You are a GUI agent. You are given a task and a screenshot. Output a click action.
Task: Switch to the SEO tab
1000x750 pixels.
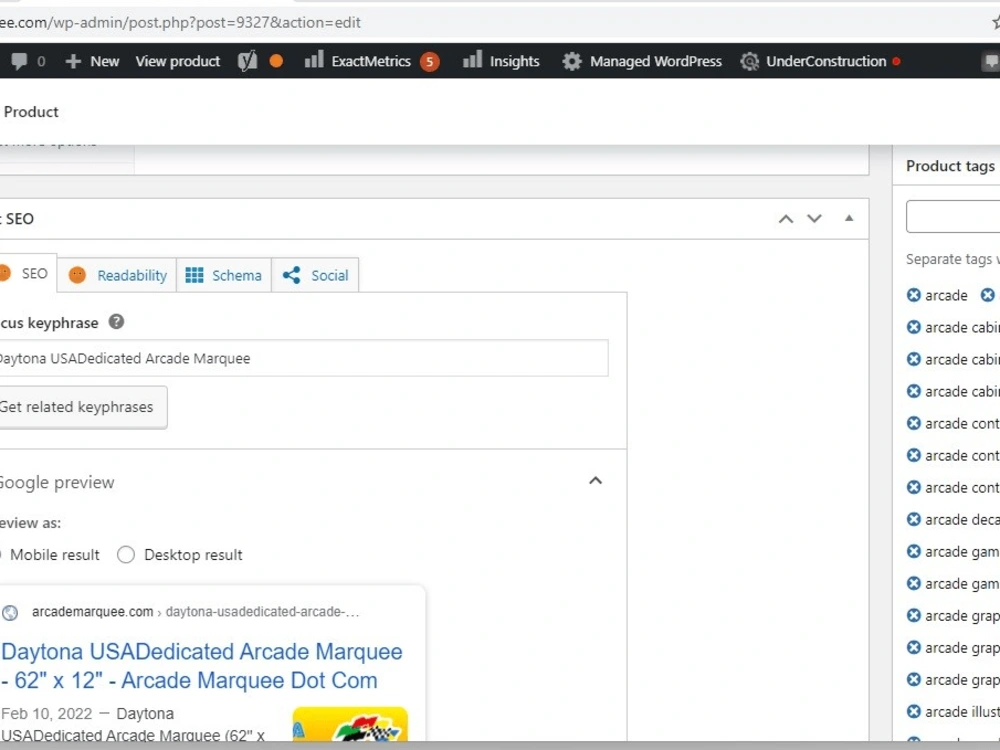click(x=27, y=274)
